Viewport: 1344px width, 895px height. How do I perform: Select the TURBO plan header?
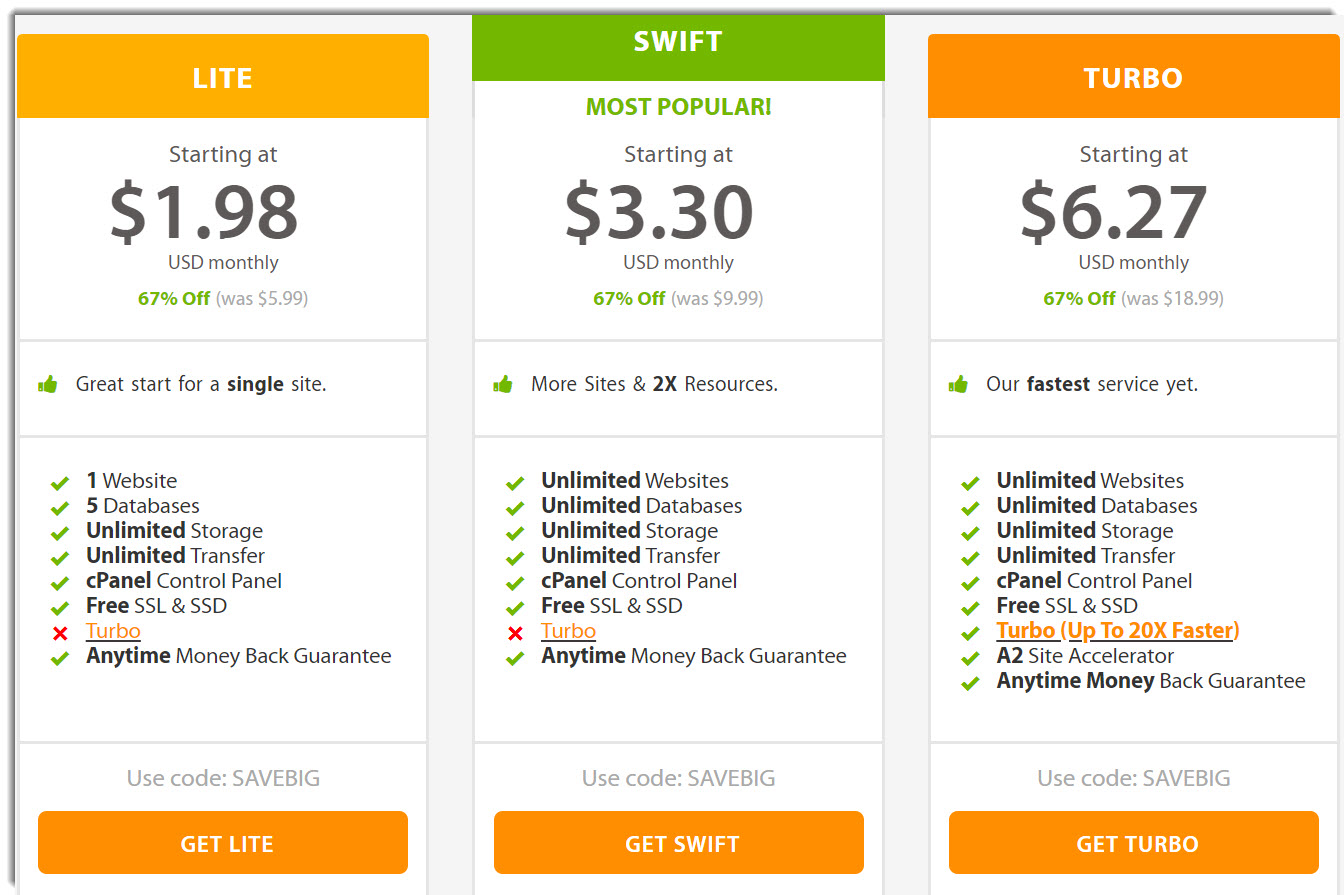1133,76
